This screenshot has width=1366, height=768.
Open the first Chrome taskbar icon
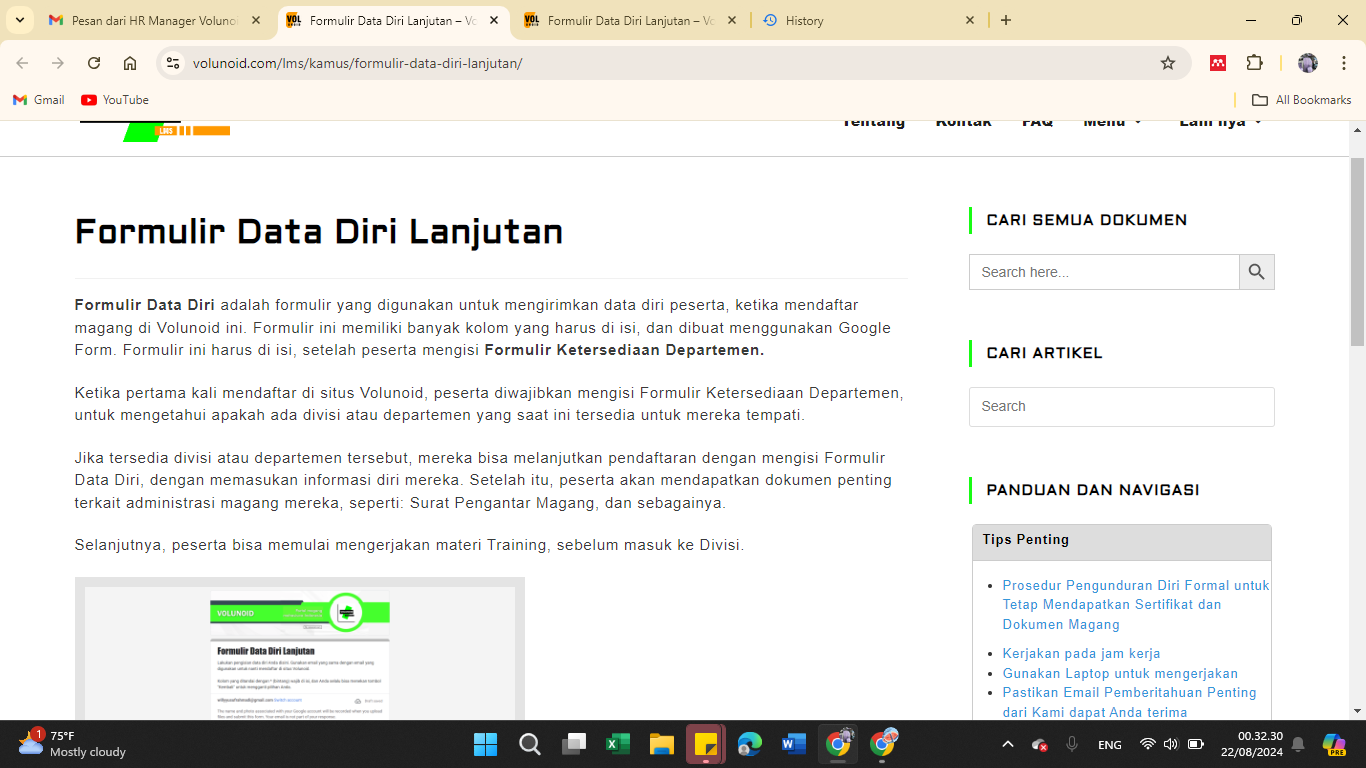838,744
